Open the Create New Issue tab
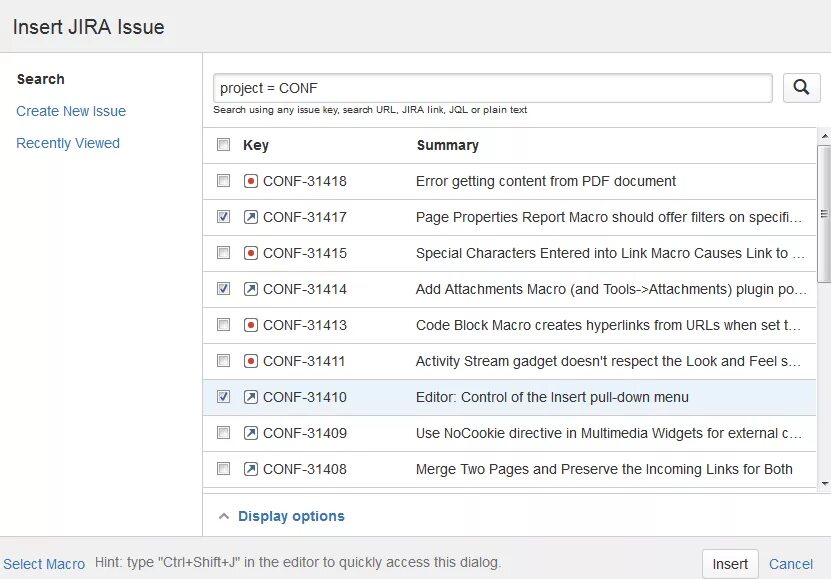The height and width of the screenshot is (579, 831). pyautogui.click(x=71, y=111)
